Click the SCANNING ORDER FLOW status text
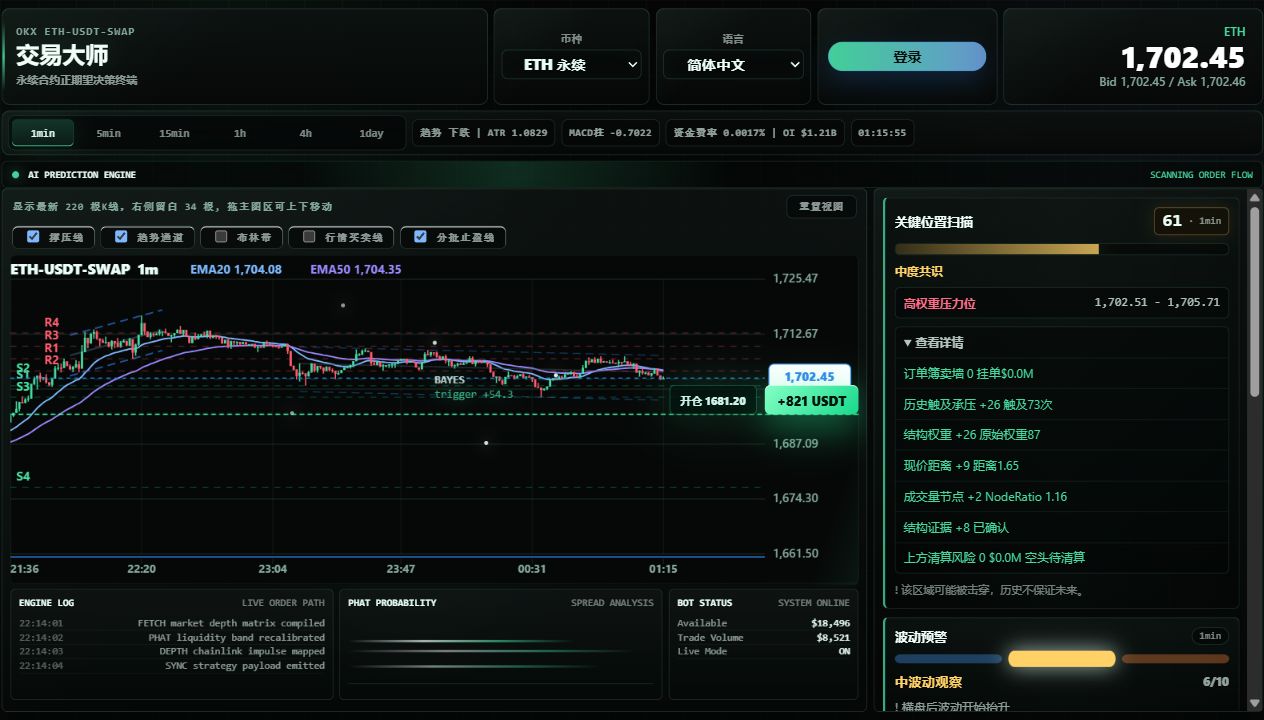1264x720 pixels. pyautogui.click(x=1201, y=175)
